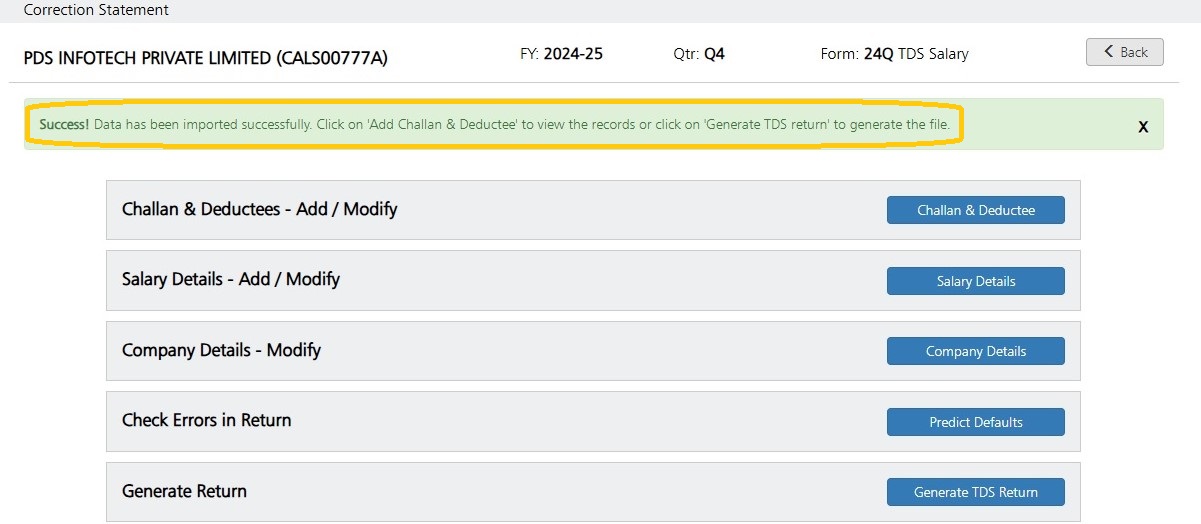Click the Back button
1201x524 pixels.
pos(1124,52)
